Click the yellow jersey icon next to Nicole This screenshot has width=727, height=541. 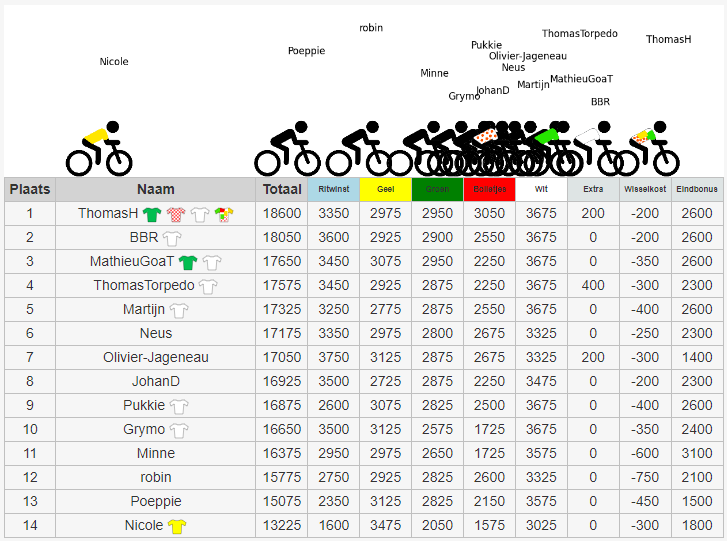[x=177, y=526]
